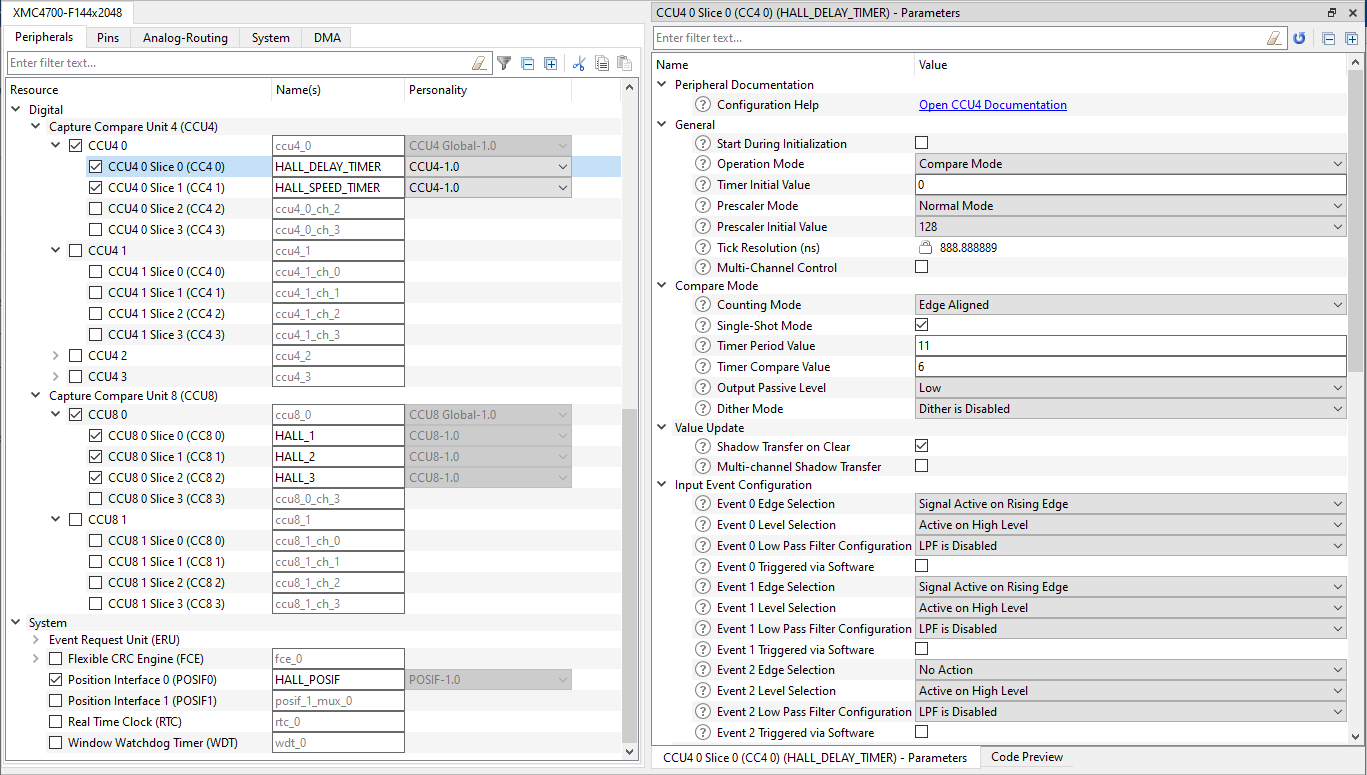Expand all rows in the Peripherals tree
This screenshot has height=775, width=1367.
click(550, 63)
